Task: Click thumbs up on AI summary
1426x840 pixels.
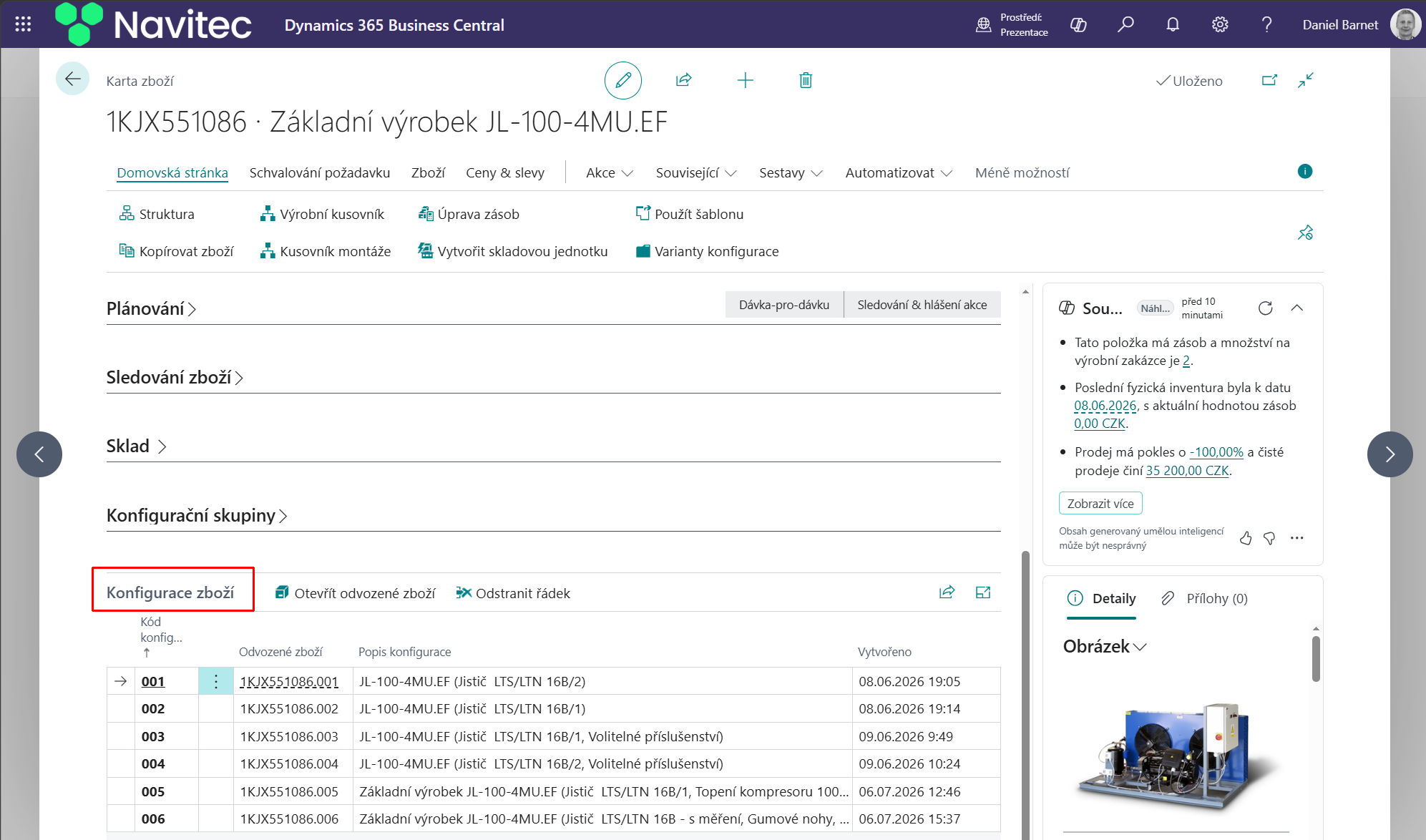Action: (x=1246, y=538)
